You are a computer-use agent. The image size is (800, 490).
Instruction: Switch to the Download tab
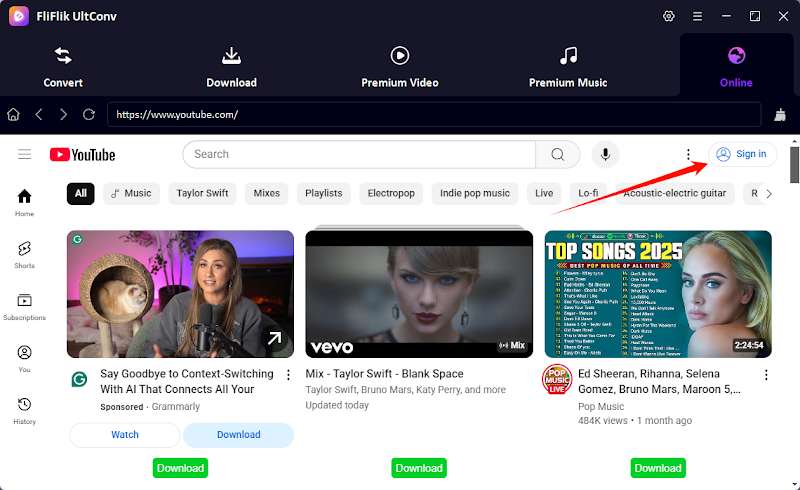pos(232,67)
